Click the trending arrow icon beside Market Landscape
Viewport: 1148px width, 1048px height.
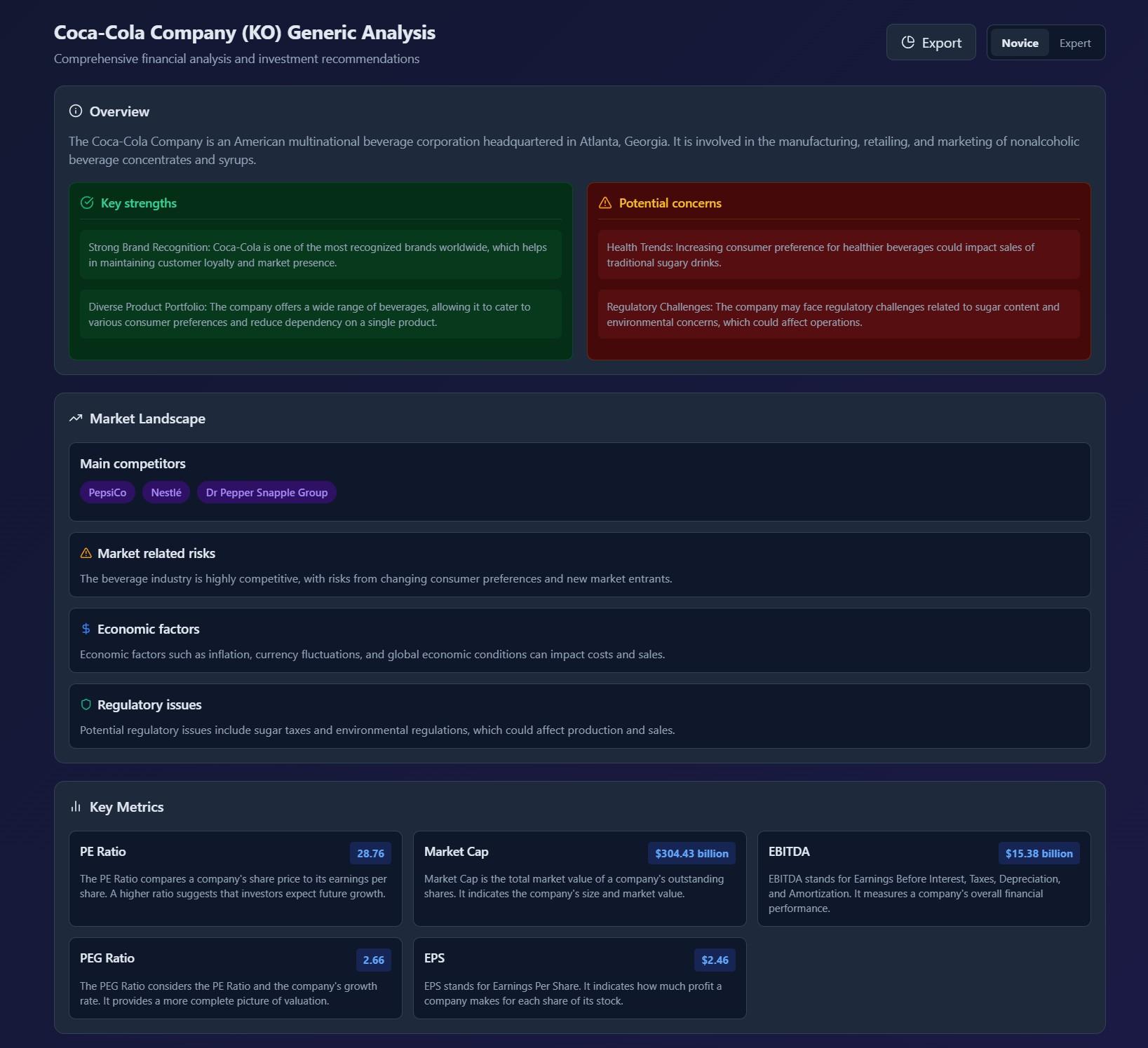(76, 418)
